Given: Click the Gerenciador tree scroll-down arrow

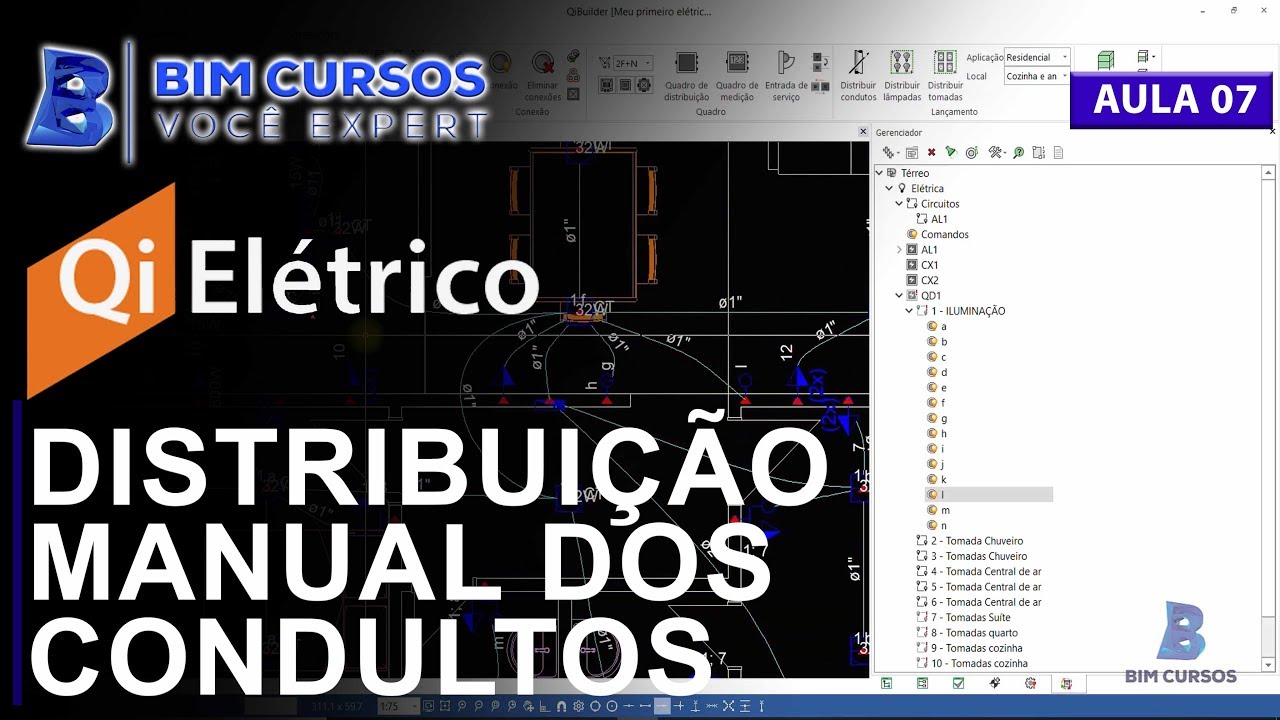Looking at the screenshot, I should (1269, 665).
